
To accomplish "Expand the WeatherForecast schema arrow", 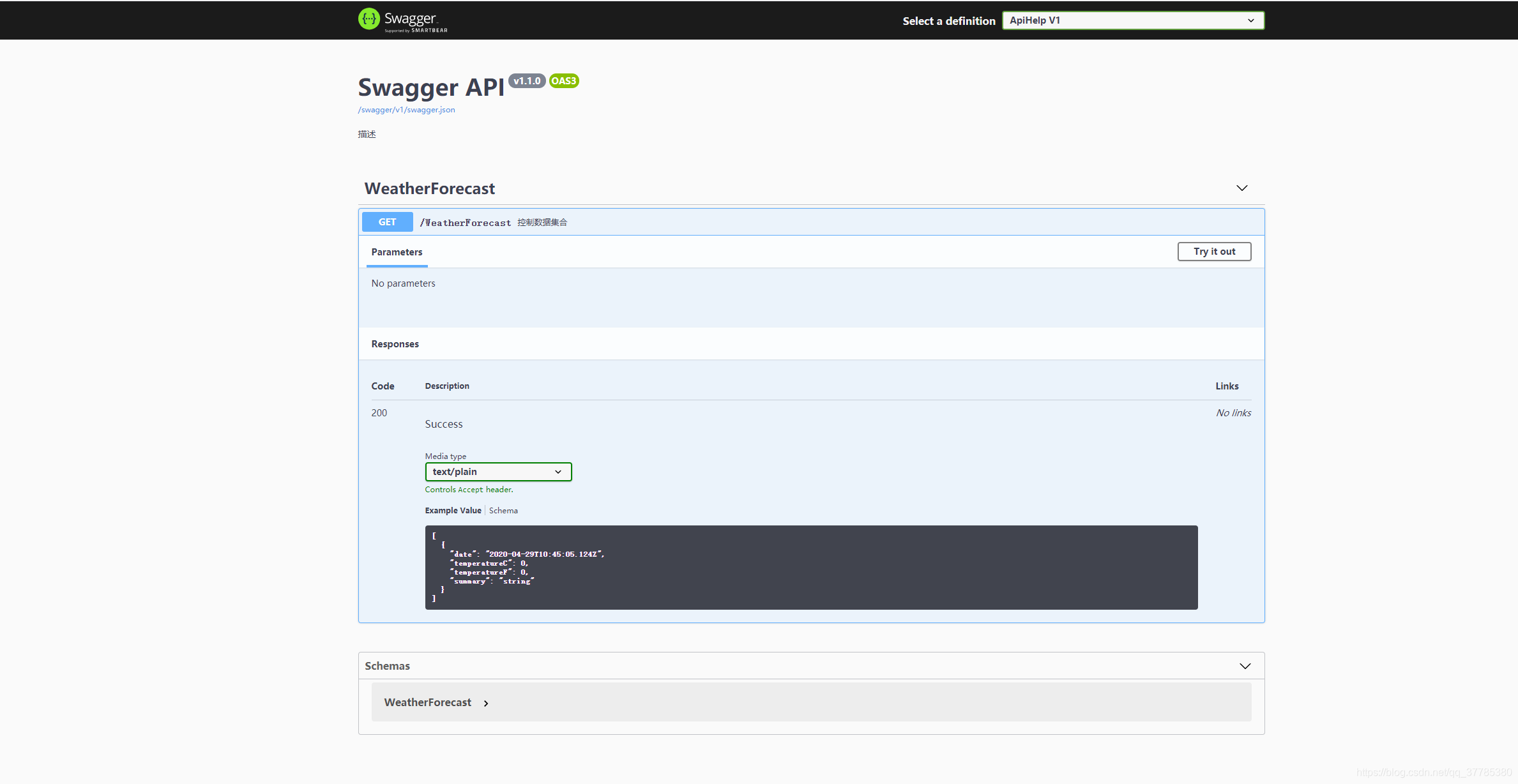I will (486, 704).
